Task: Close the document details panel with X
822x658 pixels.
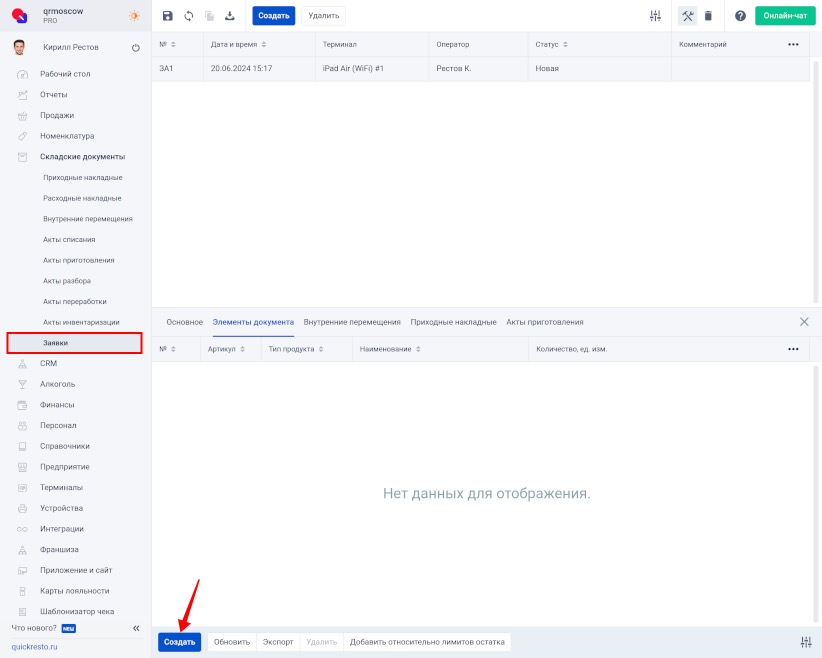Action: 804,322
